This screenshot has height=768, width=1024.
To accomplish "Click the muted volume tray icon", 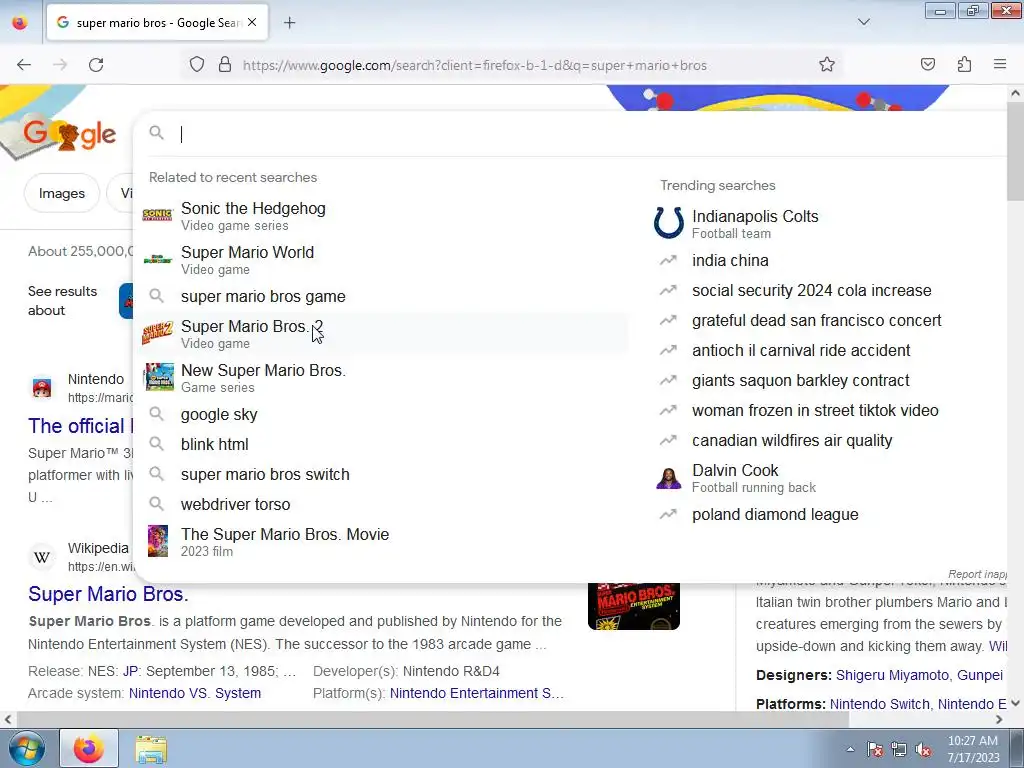I will (923, 749).
